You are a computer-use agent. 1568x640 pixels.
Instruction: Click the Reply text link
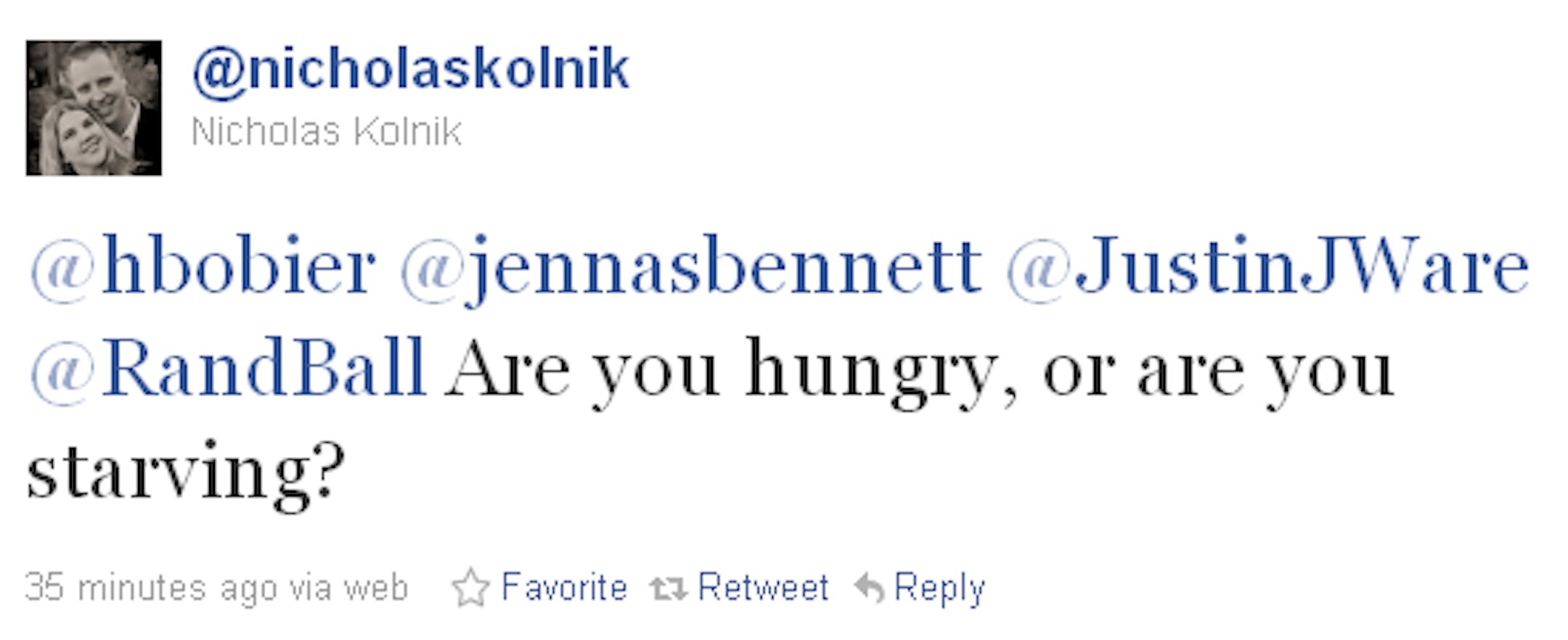click(x=939, y=588)
